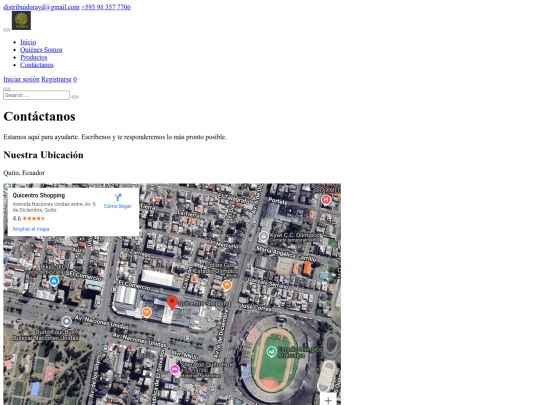Click Ampliar el mapa link
Viewport: 540px width, 405px height.
coord(31,229)
